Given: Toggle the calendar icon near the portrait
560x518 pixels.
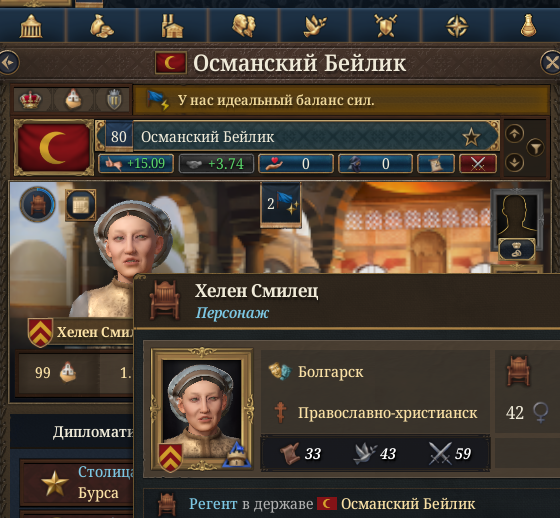Looking at the screenshot, I should pyautogui.click(x=81, y=205).
